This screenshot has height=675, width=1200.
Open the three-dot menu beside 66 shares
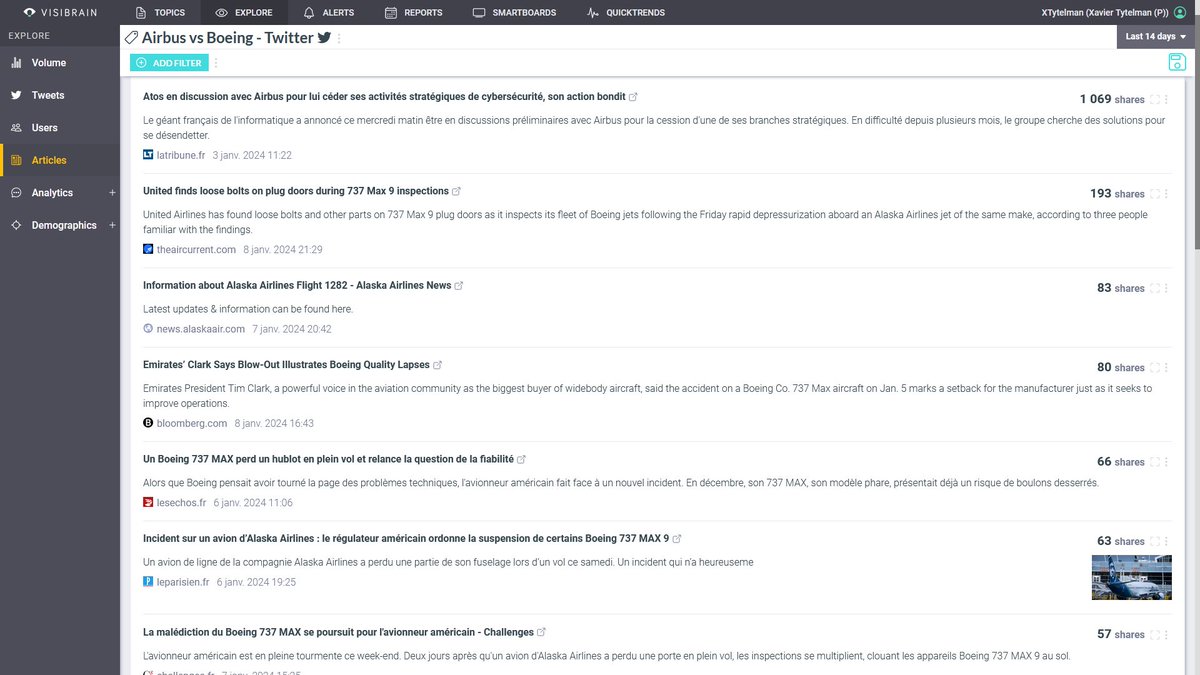coord(1167,462)
